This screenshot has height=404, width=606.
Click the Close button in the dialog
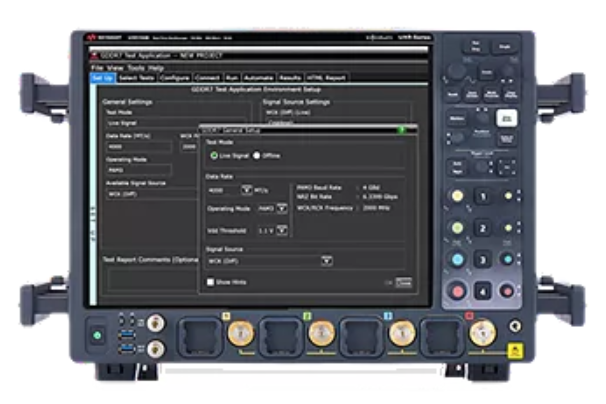coord(404,283)
